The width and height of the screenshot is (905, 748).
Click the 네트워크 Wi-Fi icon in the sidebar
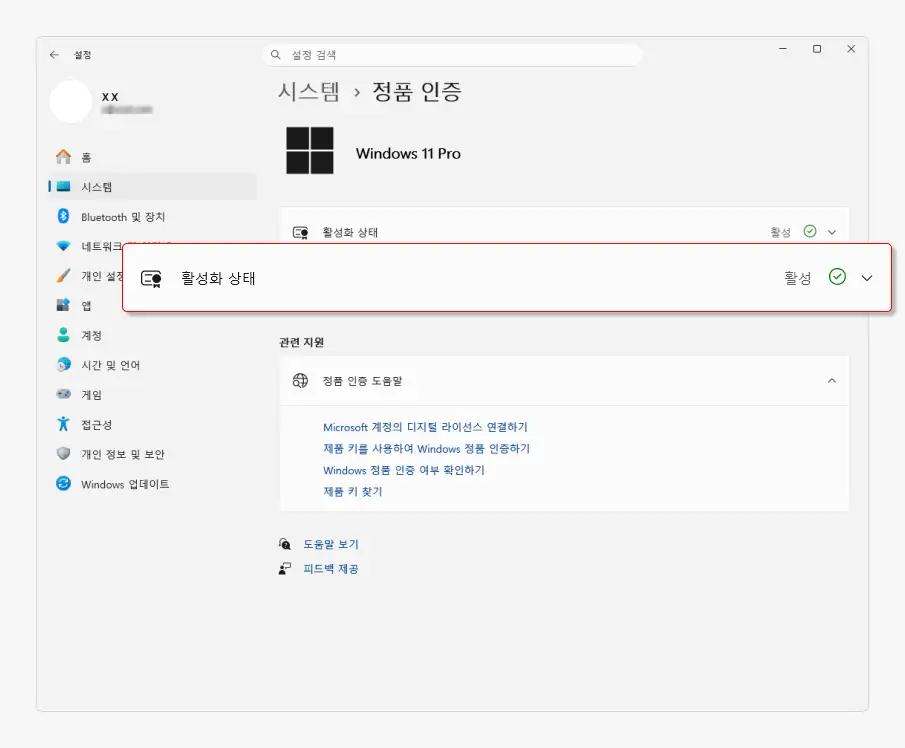coord(63,246)
